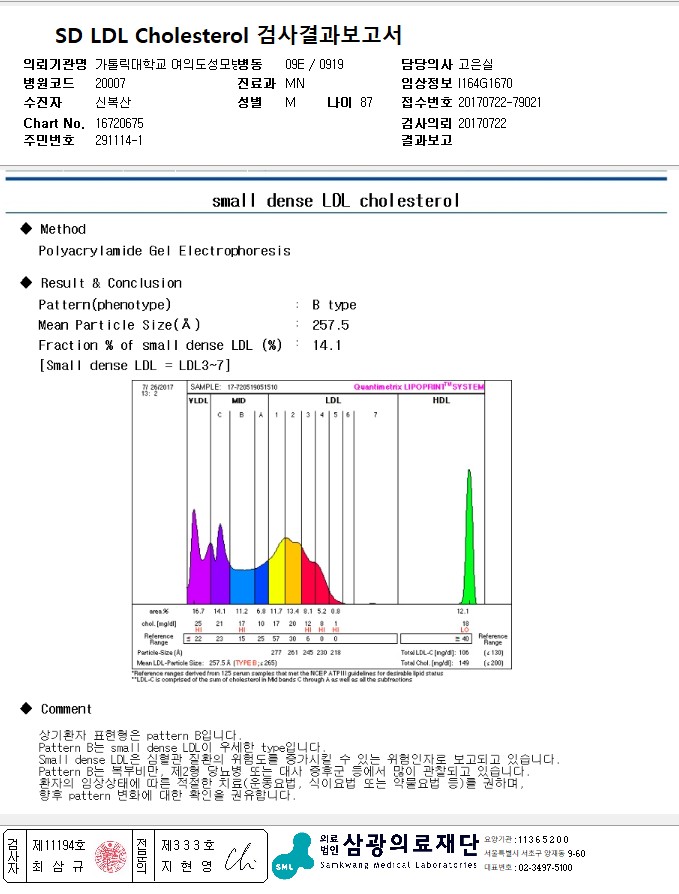
Task: Click the fraction value '14.1'
Action: [327, 345]
